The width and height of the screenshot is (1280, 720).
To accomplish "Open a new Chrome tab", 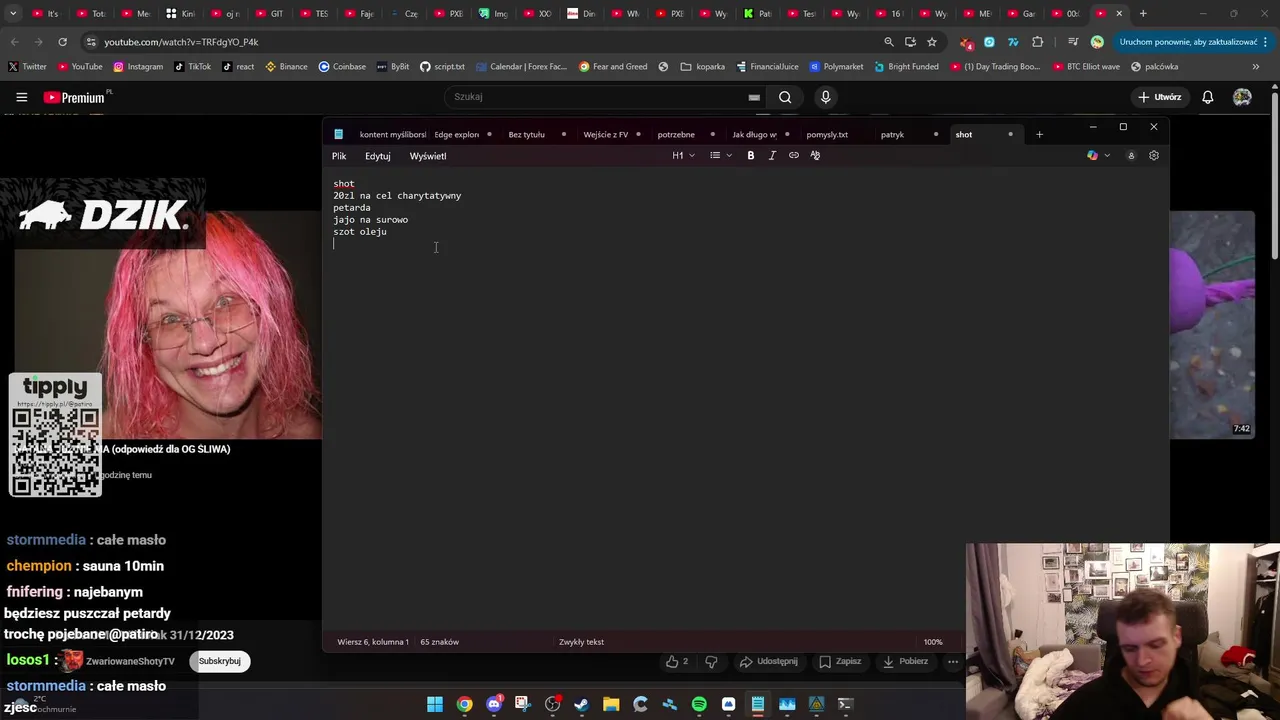I will 1143,14.
